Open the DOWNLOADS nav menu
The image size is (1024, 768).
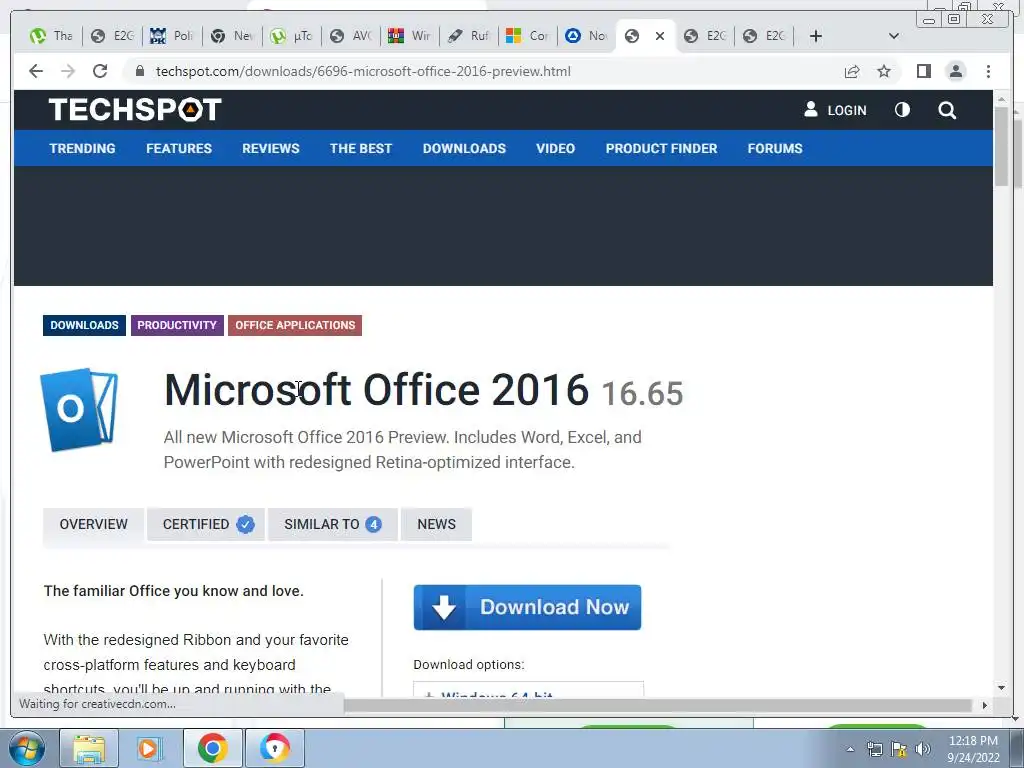coord(464,148)
